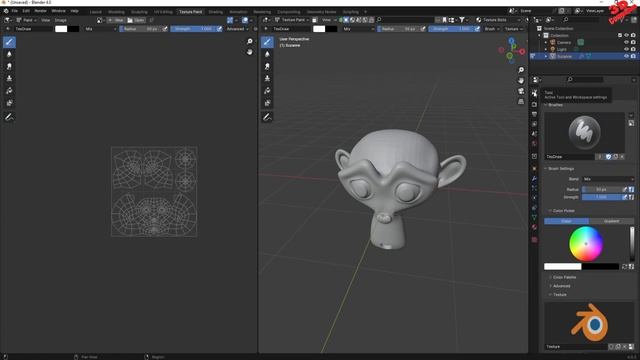Click the TexDraw brush preview thumbnail
This screenshot has height=360, width=640.
pos(584,133)
